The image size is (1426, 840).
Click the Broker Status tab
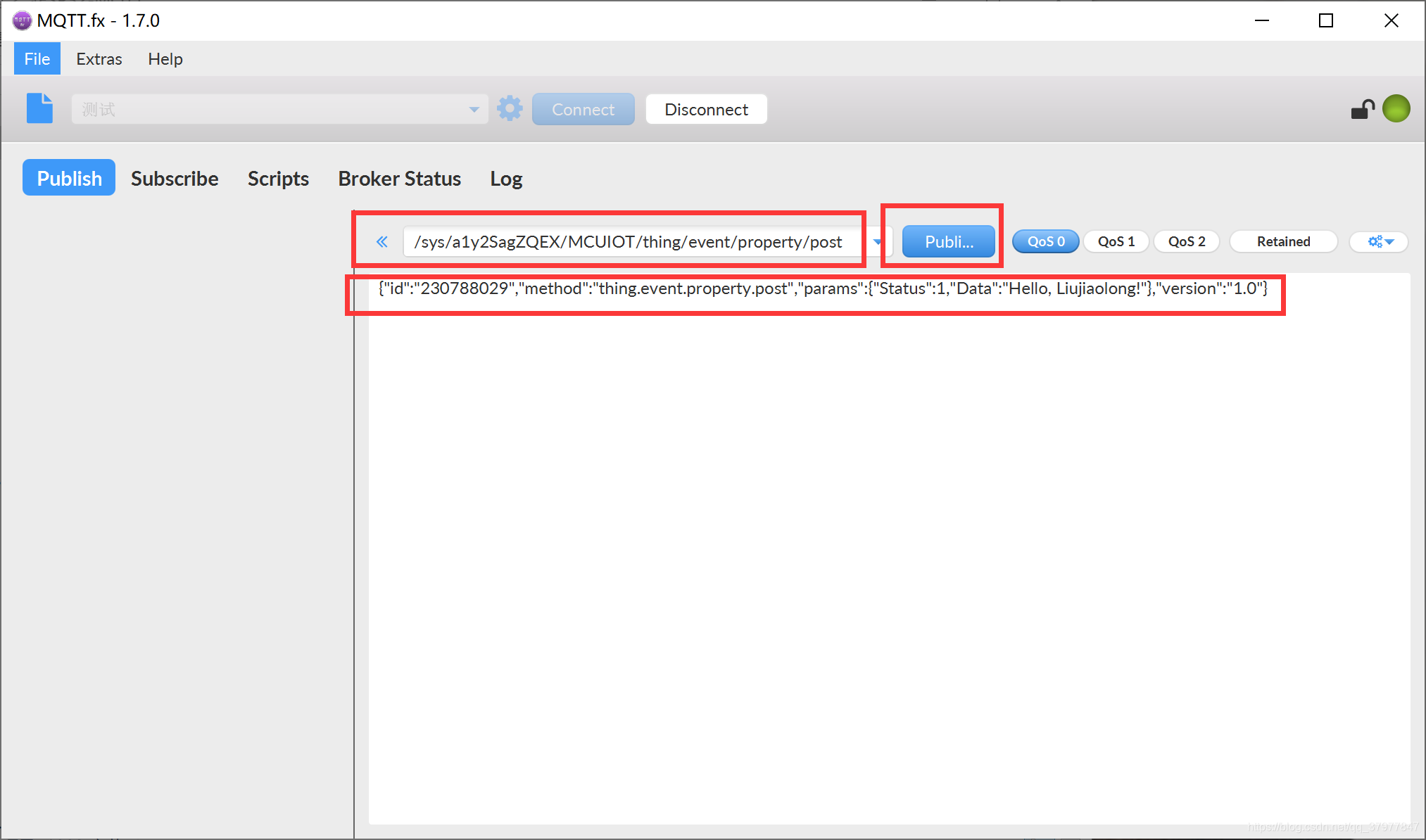point(399,178)
